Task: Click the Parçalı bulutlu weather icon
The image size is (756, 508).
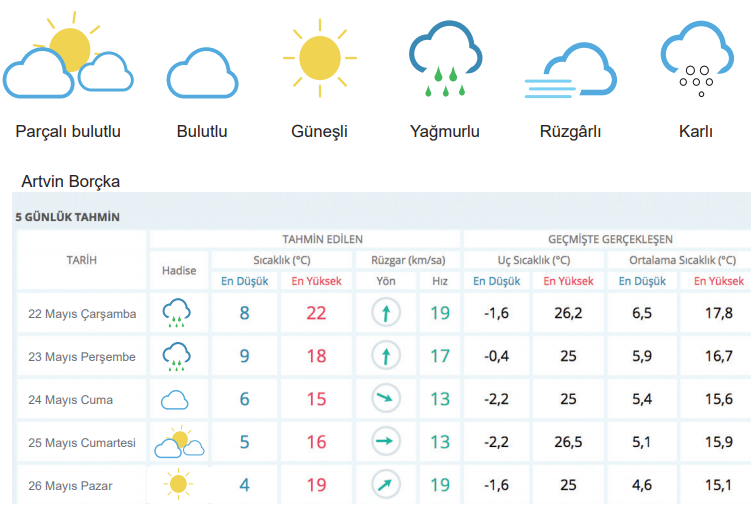Action: click(x=66, y=60)
